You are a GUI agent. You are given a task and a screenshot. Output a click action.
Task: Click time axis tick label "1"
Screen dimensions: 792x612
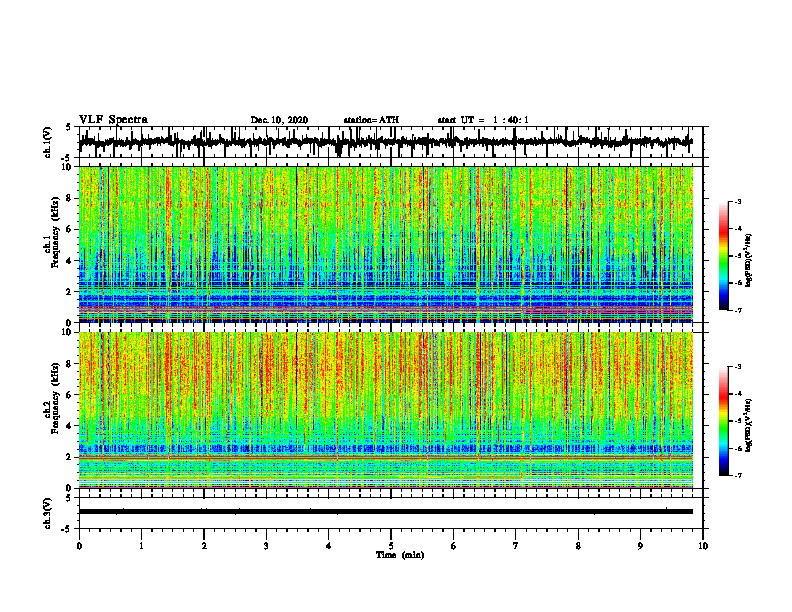click(141, 546)
